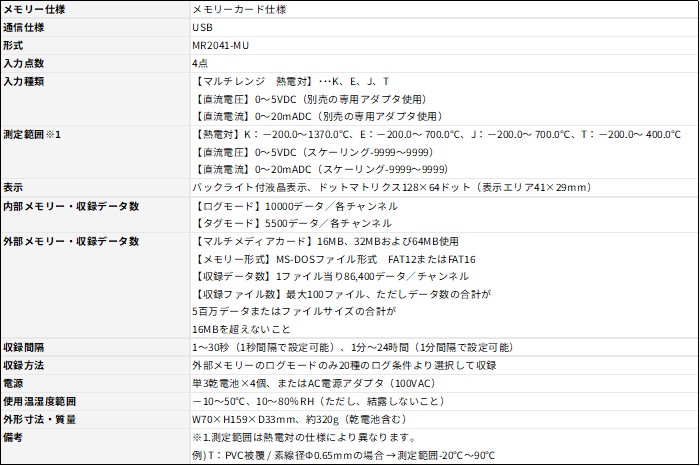The height and width of the screenshot is (466, 700).
Task: Click '単3乾電池×4個、またはAC電源アダプタ' value
Action: (314, 383)
